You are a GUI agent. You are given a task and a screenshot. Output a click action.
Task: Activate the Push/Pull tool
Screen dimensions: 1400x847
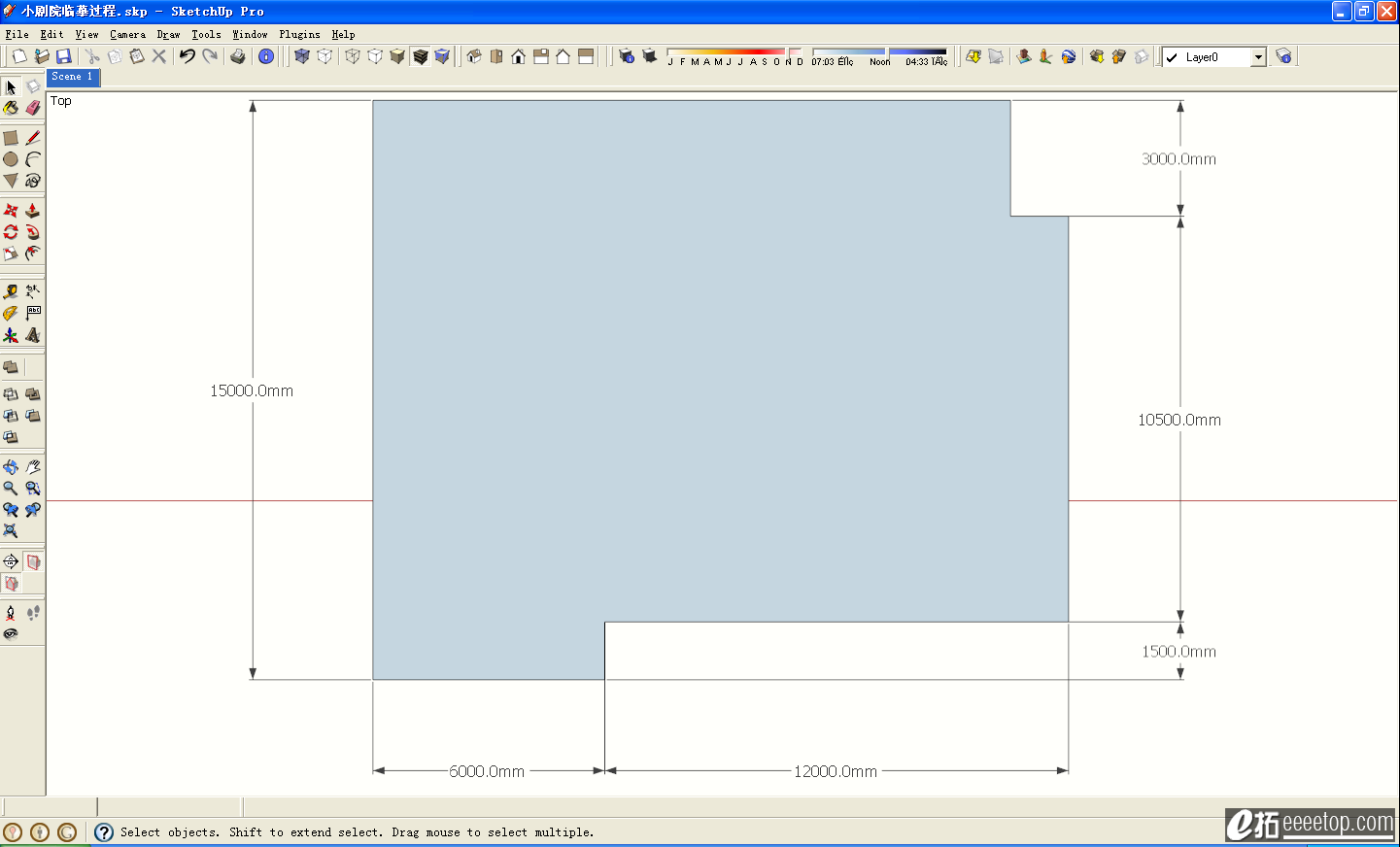coord(33,210)
